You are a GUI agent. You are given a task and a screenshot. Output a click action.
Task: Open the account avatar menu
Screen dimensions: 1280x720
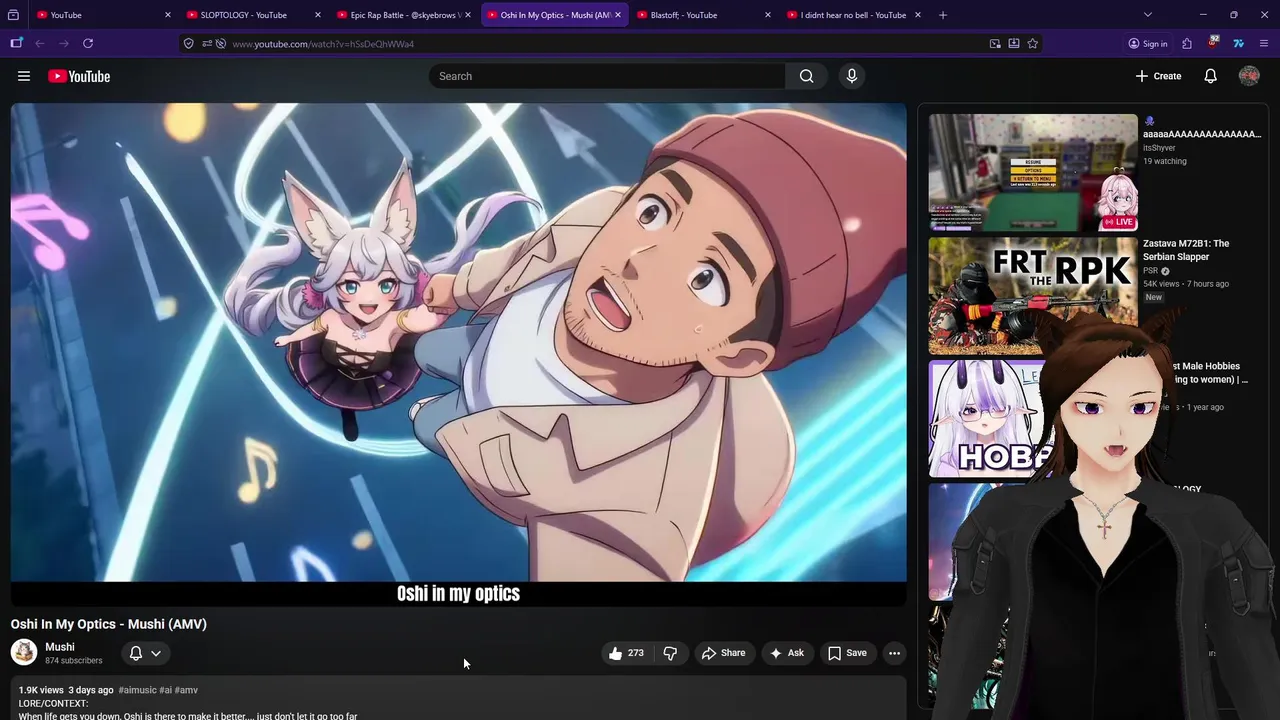[x=1249, y=76]
